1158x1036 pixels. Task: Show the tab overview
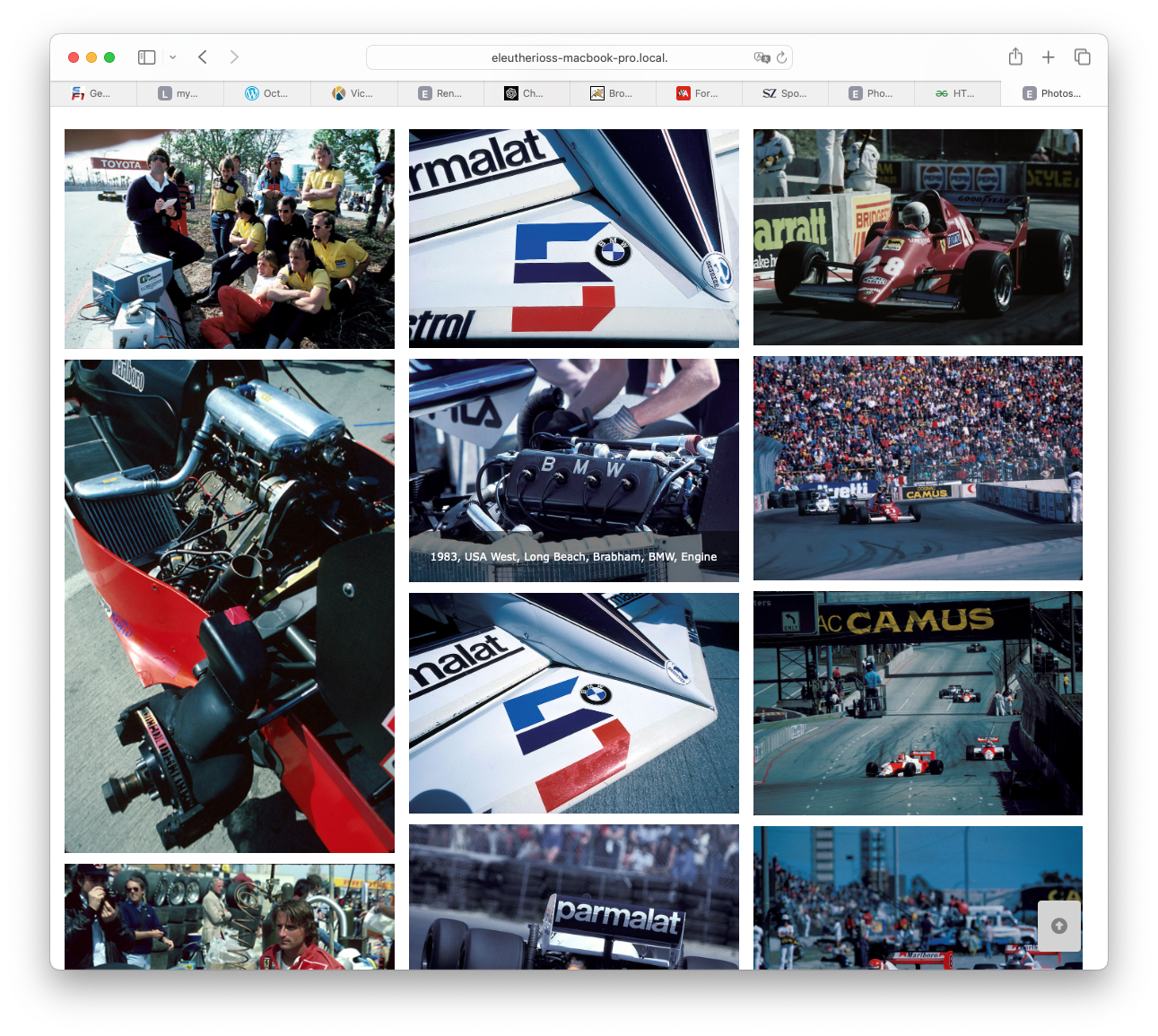[1083, 57]
